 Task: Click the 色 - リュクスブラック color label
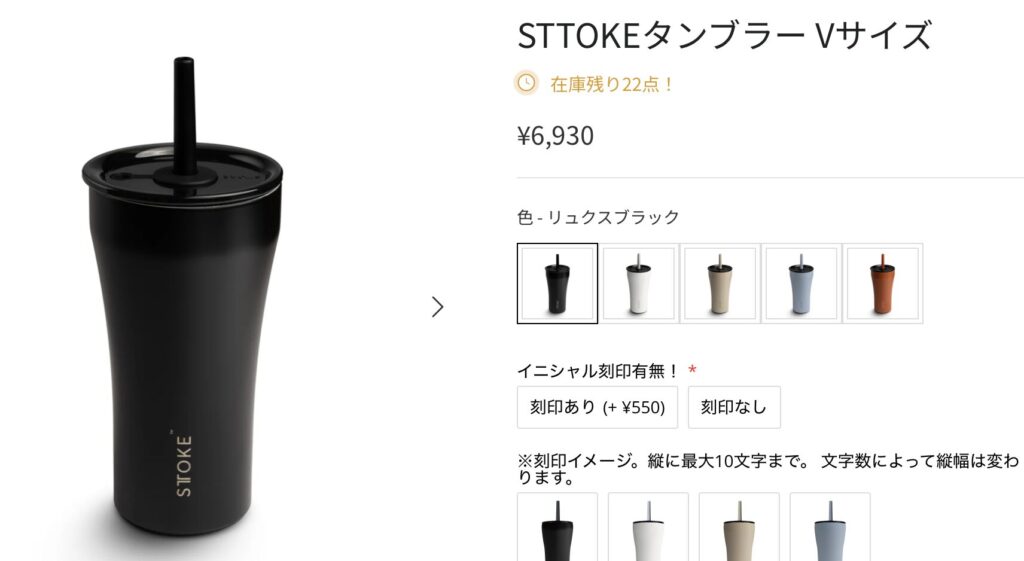tap(598, 217)
